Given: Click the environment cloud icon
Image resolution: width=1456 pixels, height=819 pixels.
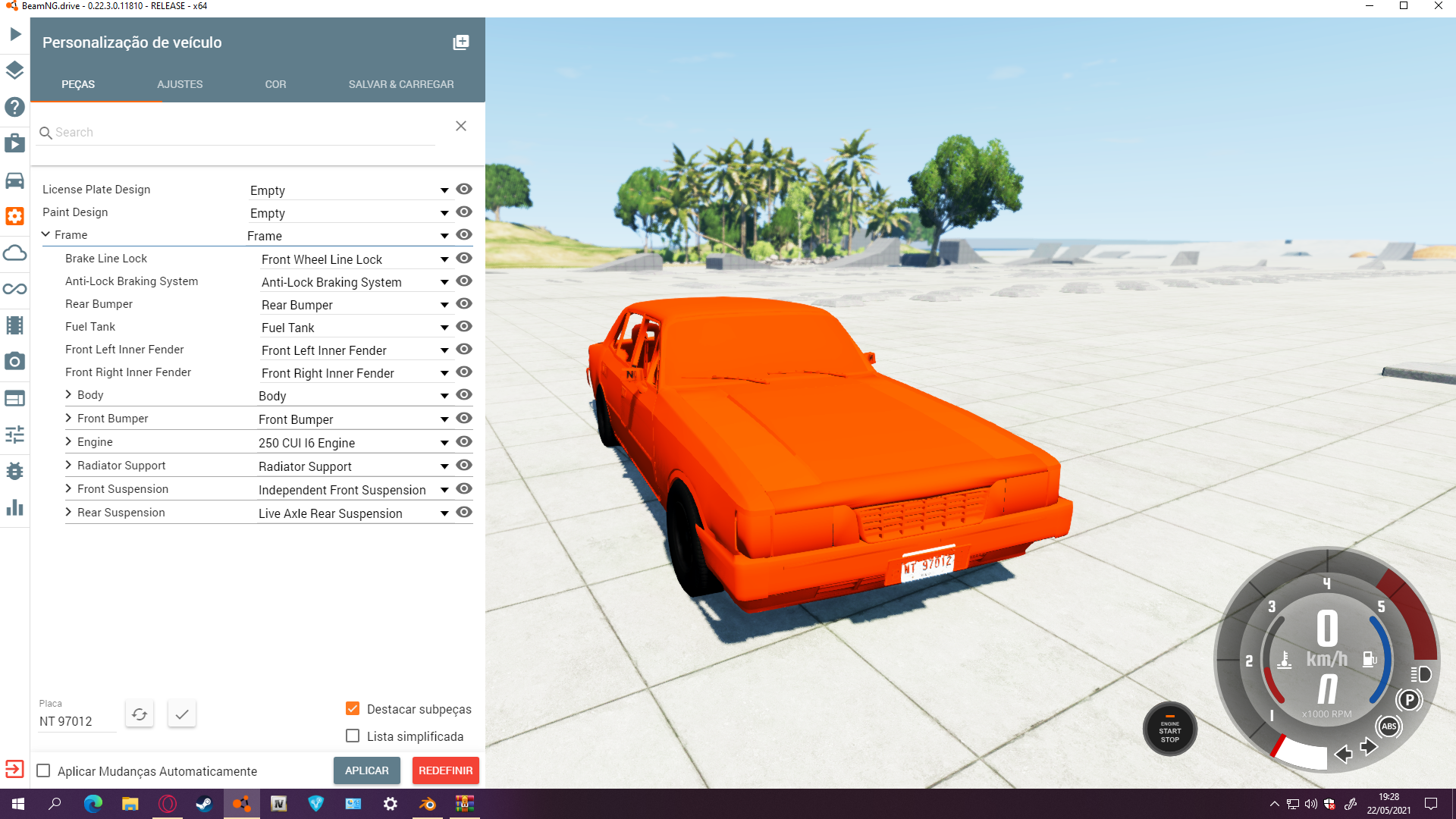Looking at the screenshot, I should (14, 253).
